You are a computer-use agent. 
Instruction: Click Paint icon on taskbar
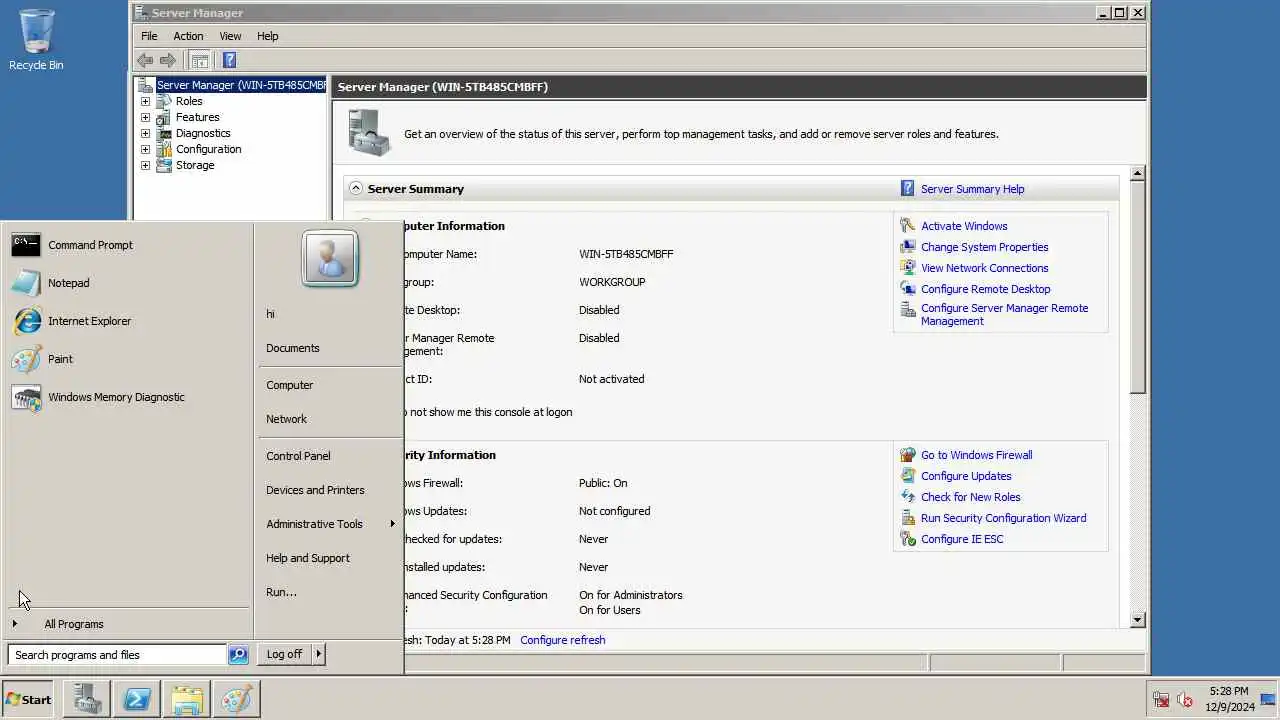point(237,699)
